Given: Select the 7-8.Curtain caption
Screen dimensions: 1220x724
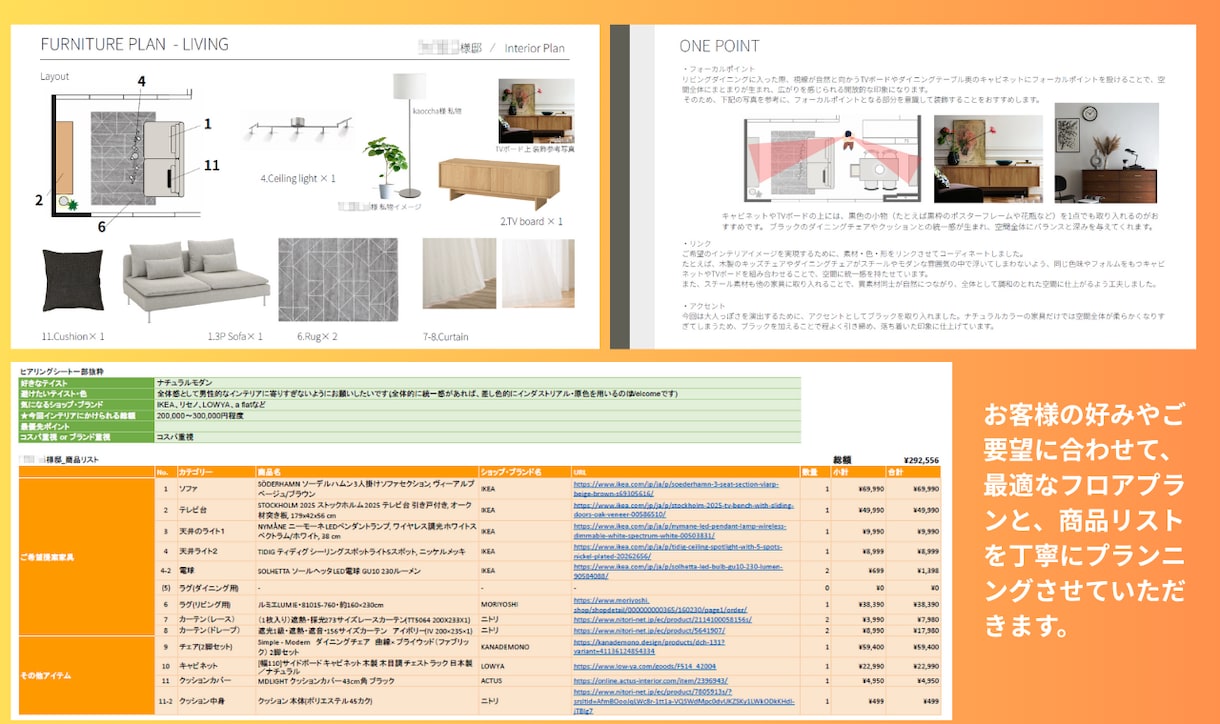Looking at the screenshot, I should (x=445, y=337).
